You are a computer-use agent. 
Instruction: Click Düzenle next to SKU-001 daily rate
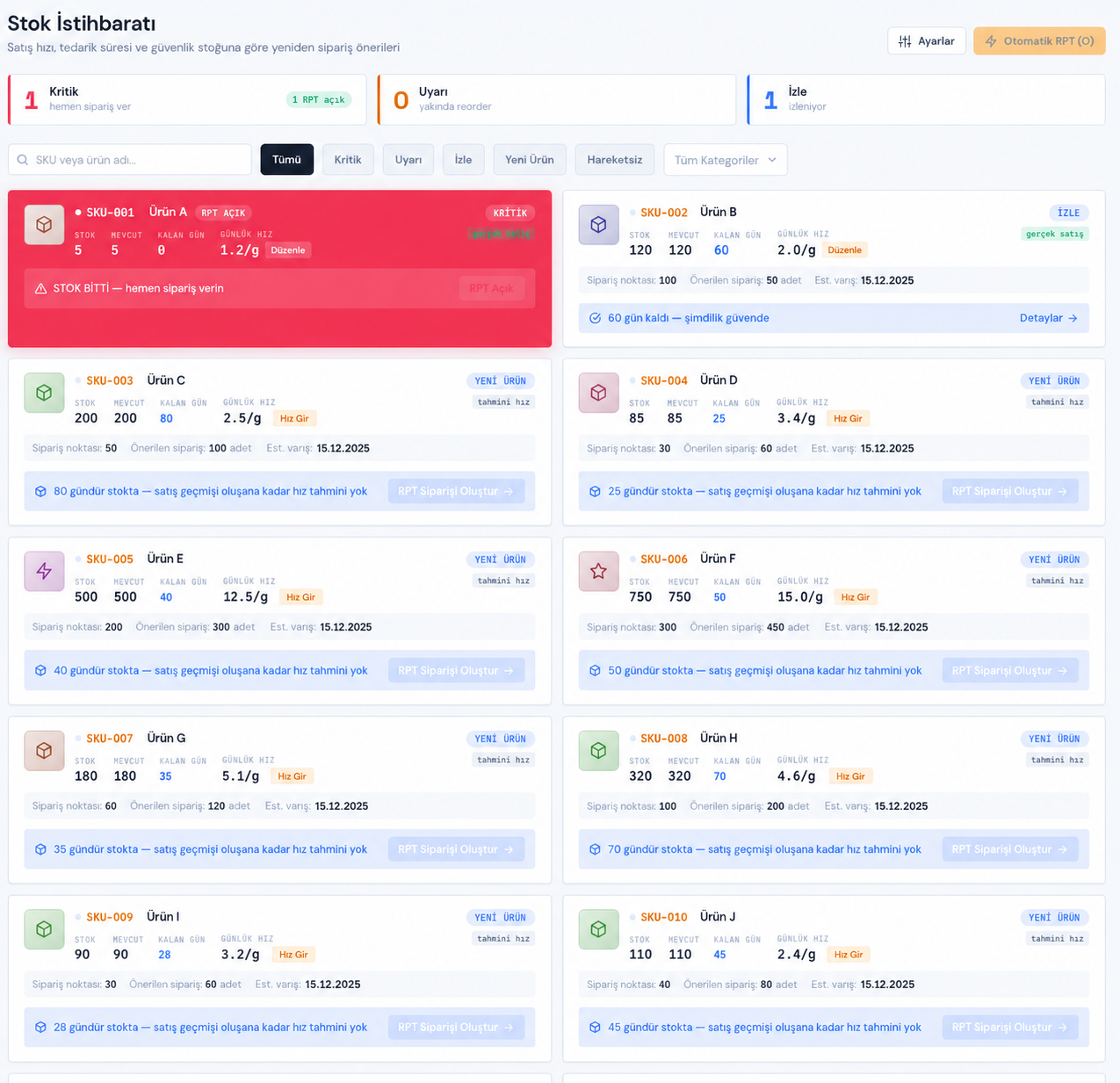(288, 250)
